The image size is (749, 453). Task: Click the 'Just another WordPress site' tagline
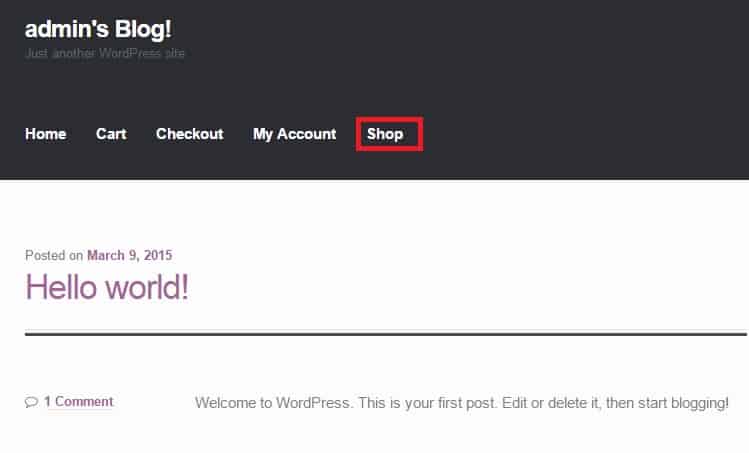click(x=105, y=53)
